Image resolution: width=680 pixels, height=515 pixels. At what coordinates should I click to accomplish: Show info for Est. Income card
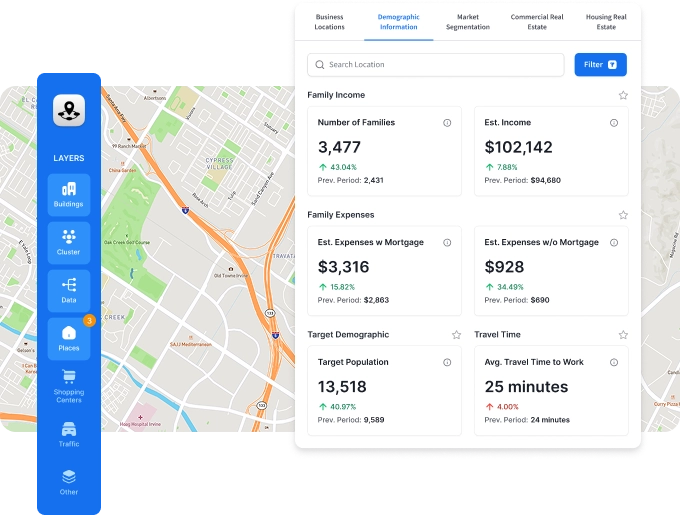tap(614, 123)
